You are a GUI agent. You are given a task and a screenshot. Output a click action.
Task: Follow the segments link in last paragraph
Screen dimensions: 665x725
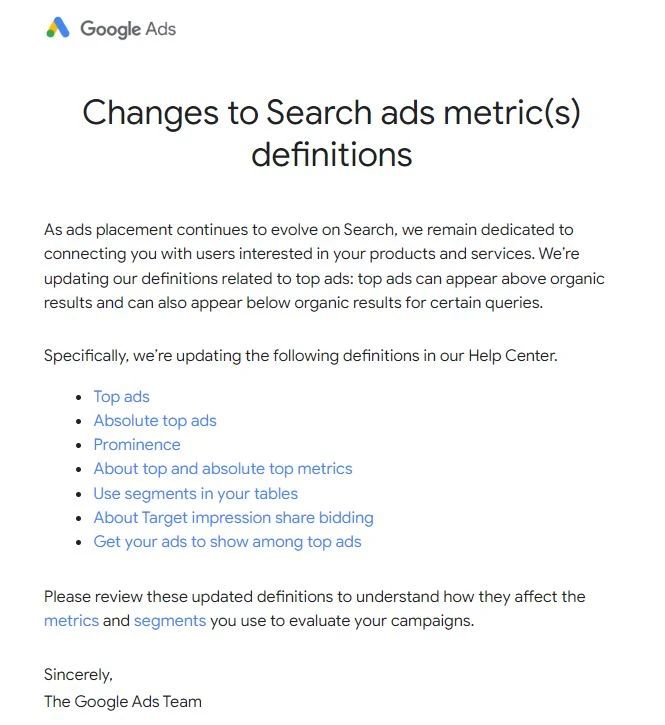[x=170, y=621]
